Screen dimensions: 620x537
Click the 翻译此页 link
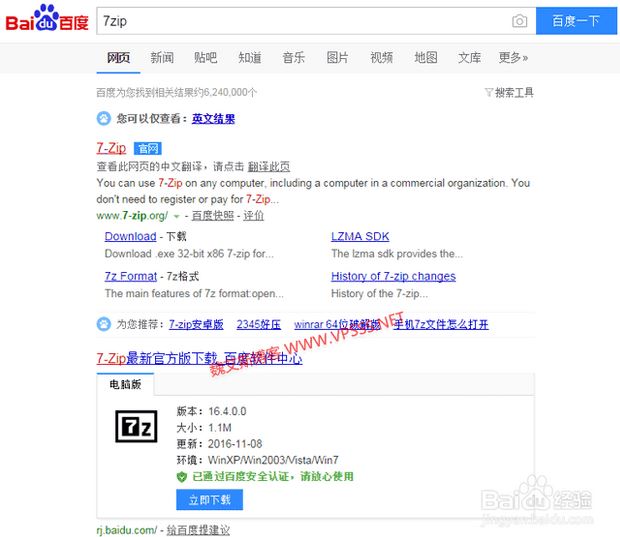coord(268,166)
